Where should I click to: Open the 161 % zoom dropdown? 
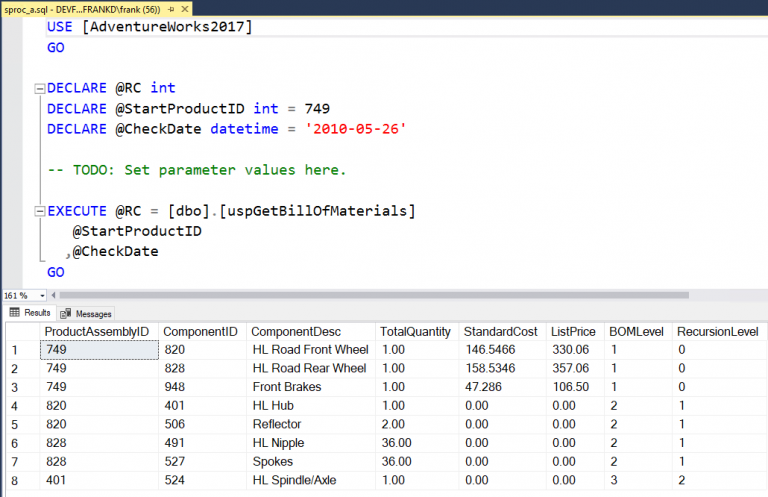point(41,296)
